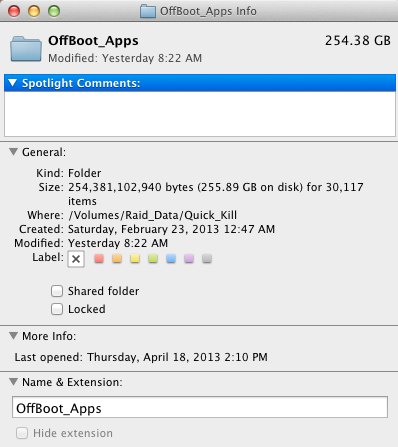
Task: Toggle the Hide extension checkbox
Action: (22, 433)
